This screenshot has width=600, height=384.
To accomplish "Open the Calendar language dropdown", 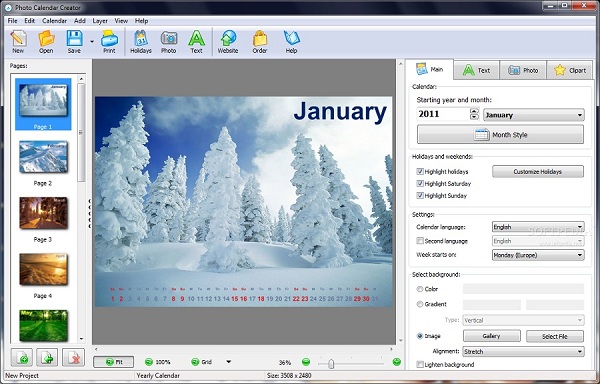I will pyautogui.click(x=538, y=227).
